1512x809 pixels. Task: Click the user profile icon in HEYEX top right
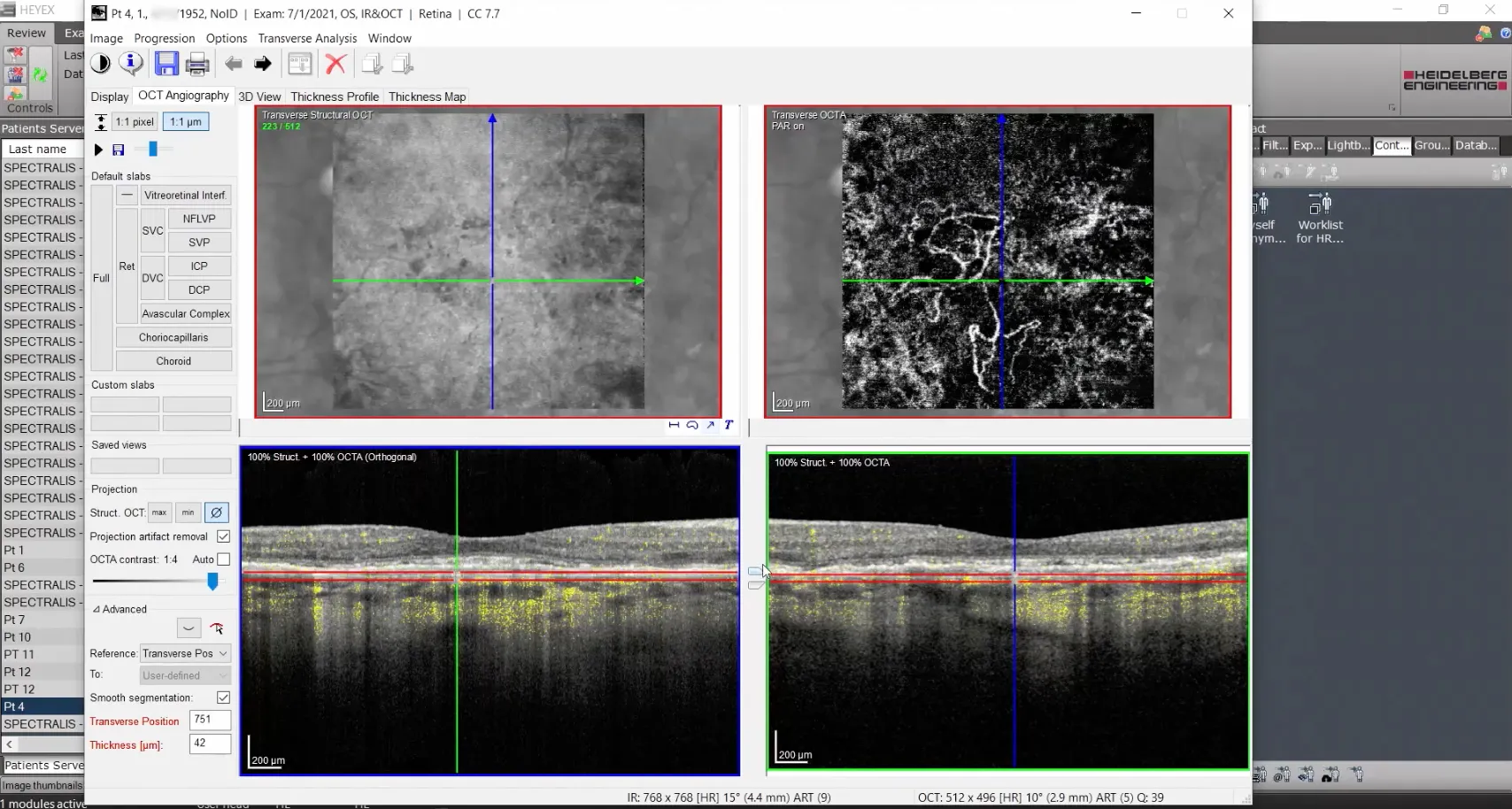pos(1484,34)
